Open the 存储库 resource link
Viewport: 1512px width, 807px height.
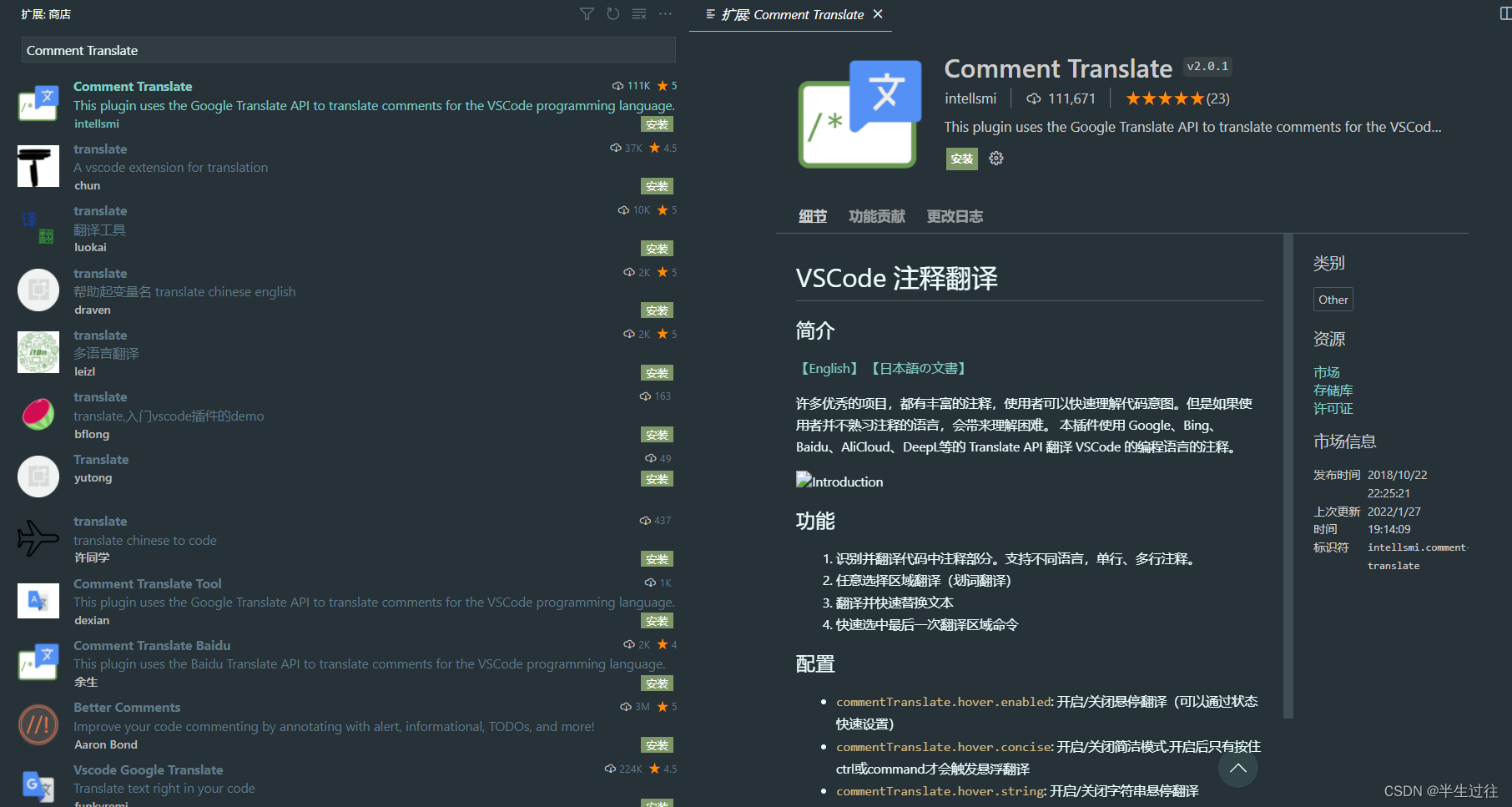coord(1333,391)
